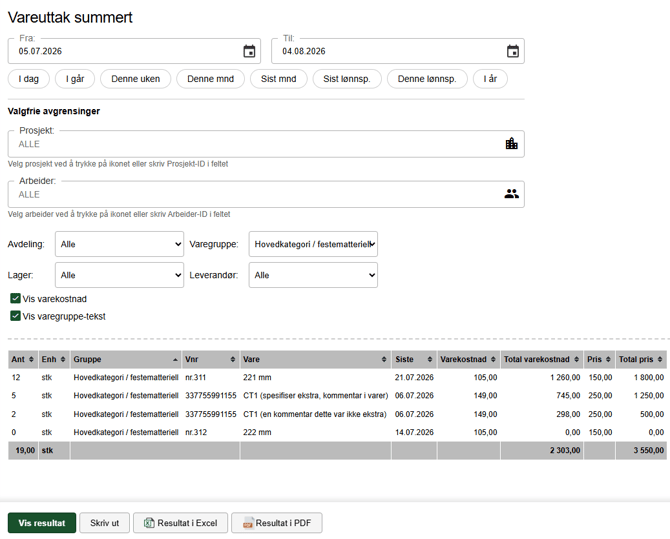
Task: Click the 14.07.2026 date cell
Action: [x=414, y=432]
